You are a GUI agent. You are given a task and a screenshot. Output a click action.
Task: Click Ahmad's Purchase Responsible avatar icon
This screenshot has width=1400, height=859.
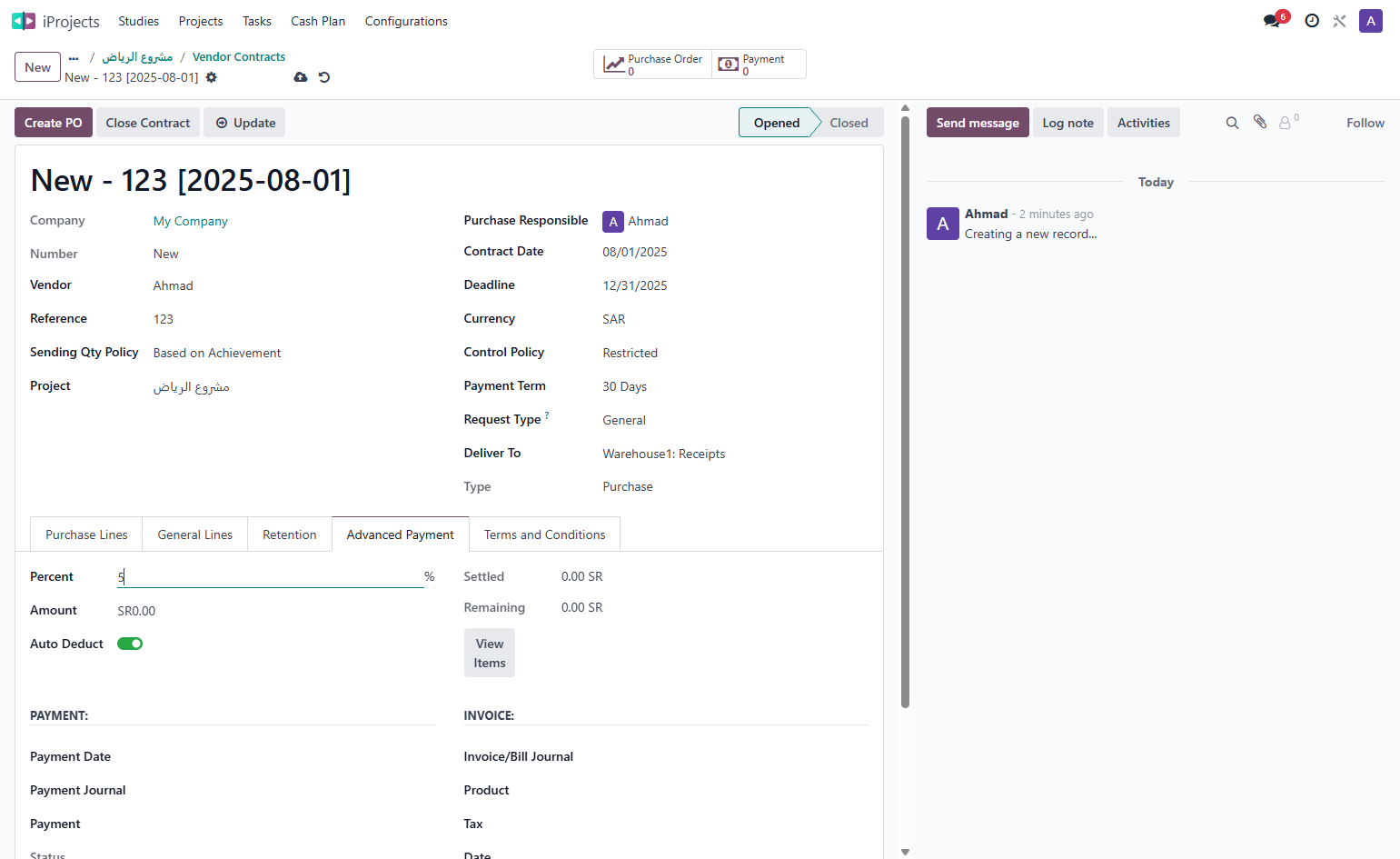[x=613, y=221]
